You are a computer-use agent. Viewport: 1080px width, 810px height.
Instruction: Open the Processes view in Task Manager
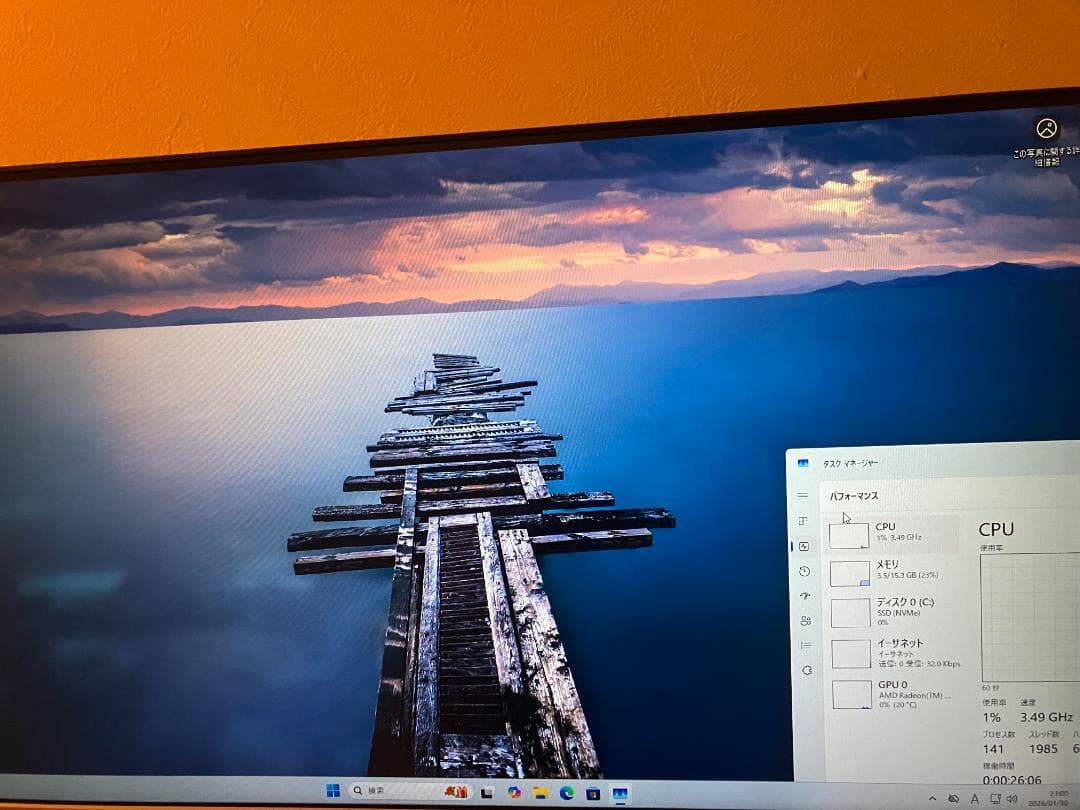802,520
